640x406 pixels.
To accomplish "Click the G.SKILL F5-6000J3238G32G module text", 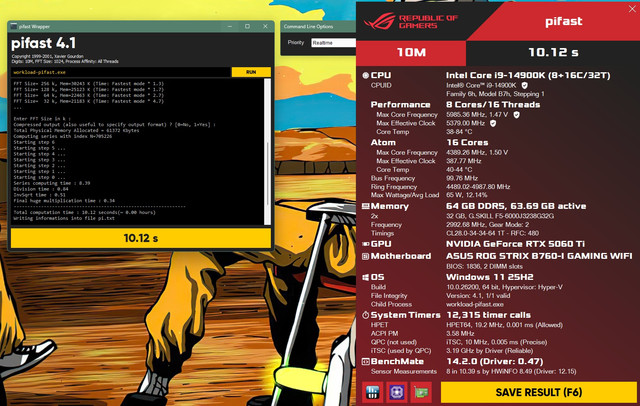I will pyautogui.click(x=500, y=216).
